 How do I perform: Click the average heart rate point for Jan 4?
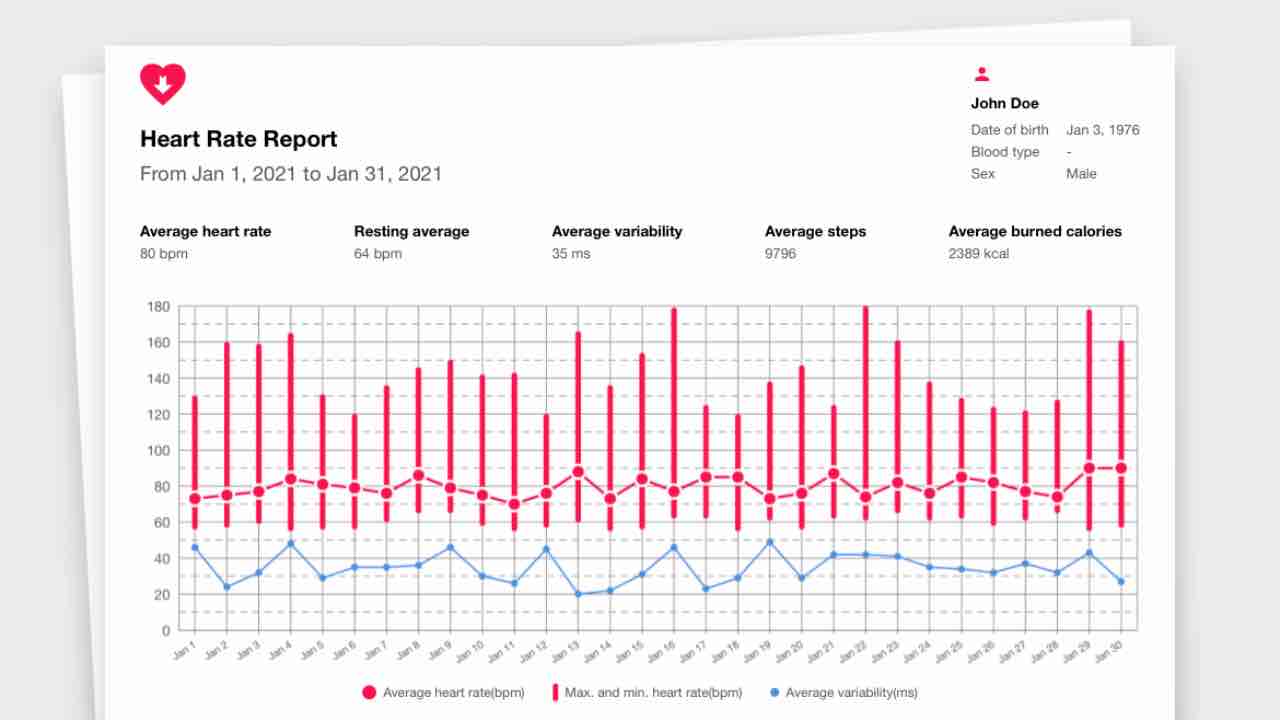291,479
